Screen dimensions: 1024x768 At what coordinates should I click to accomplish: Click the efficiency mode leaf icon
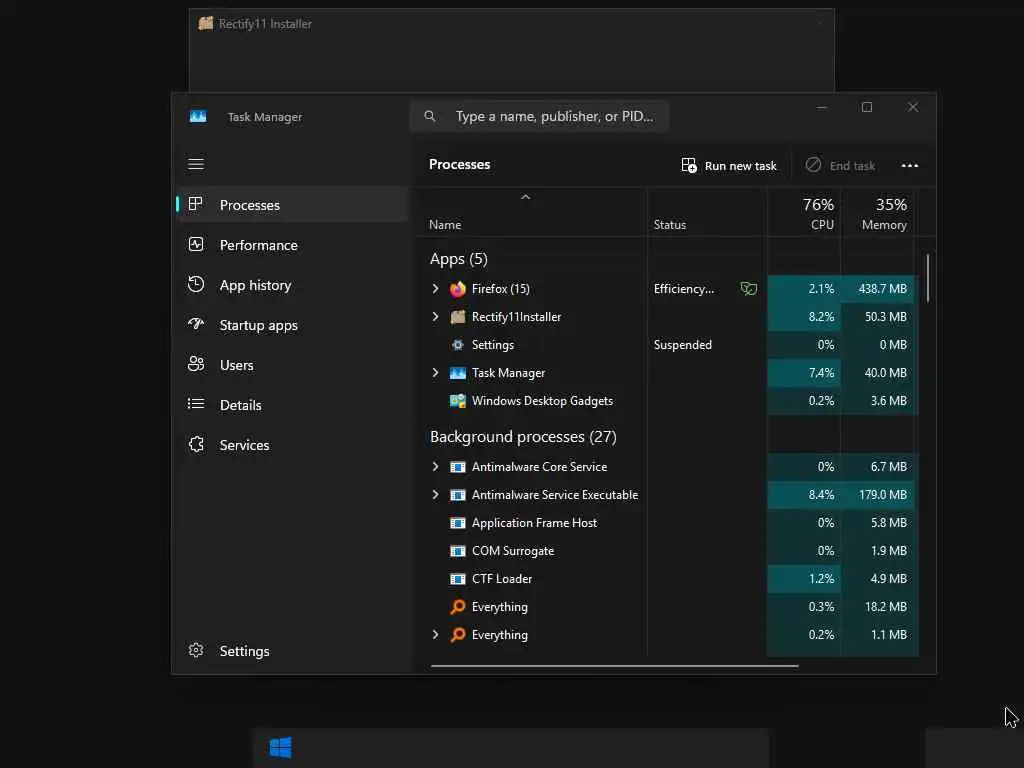[748, 288]
